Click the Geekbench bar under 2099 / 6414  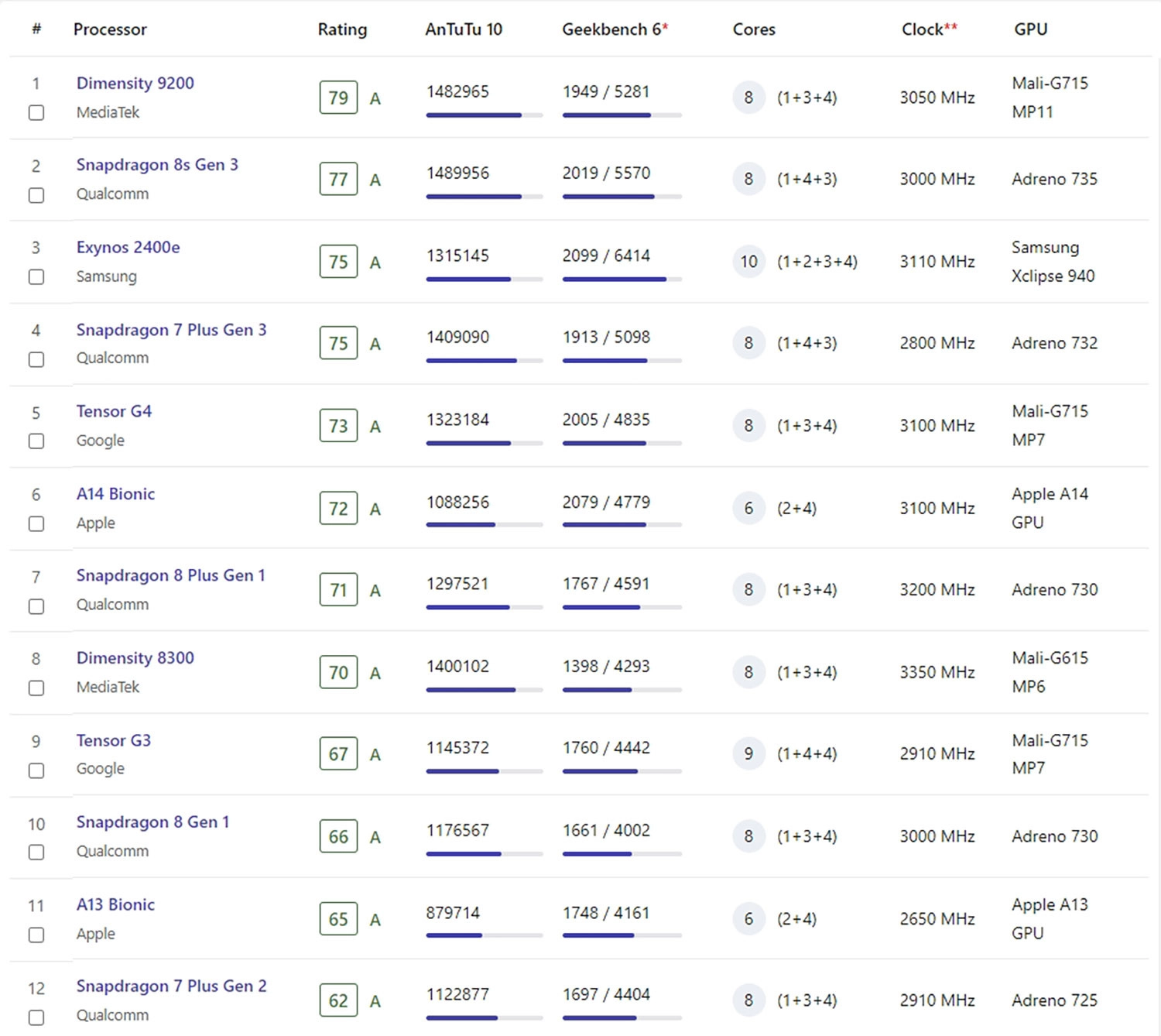(x=622, y=280)
